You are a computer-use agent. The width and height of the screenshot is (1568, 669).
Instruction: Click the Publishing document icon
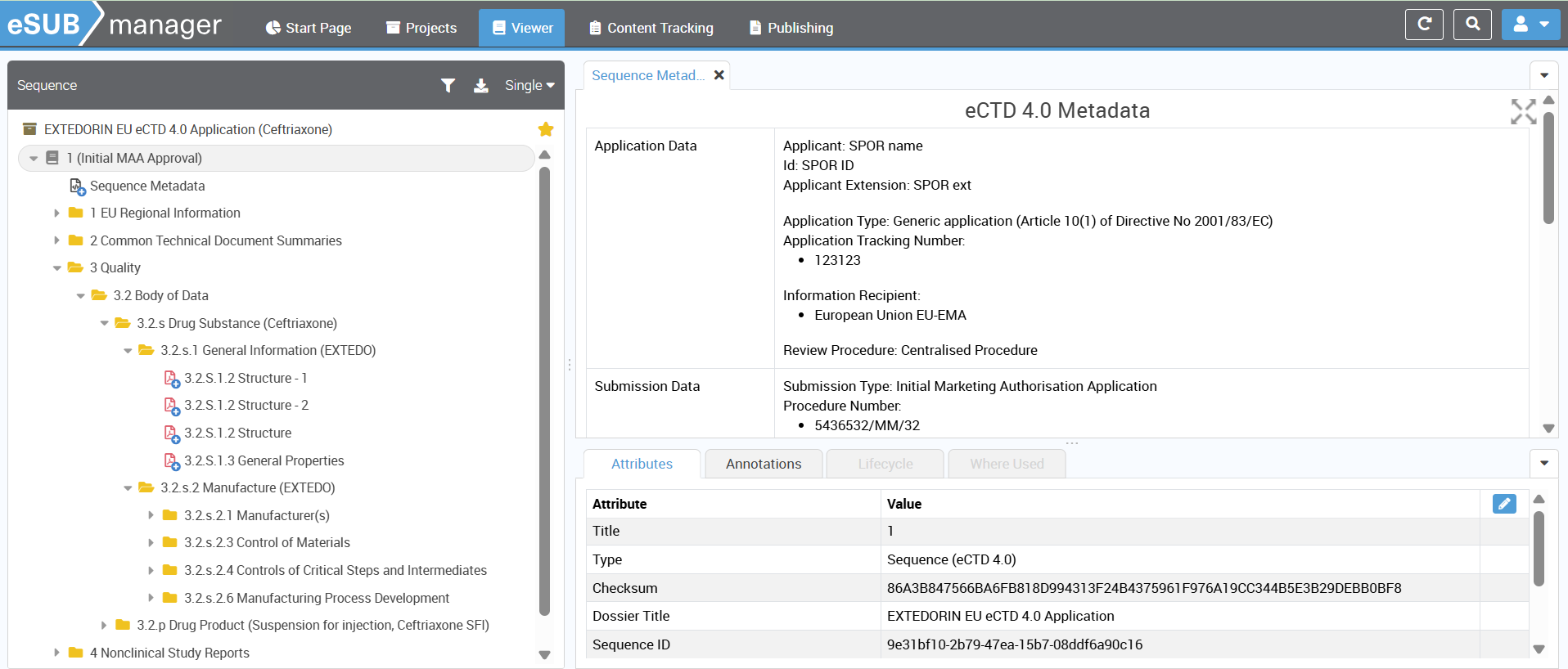[755, 28]
